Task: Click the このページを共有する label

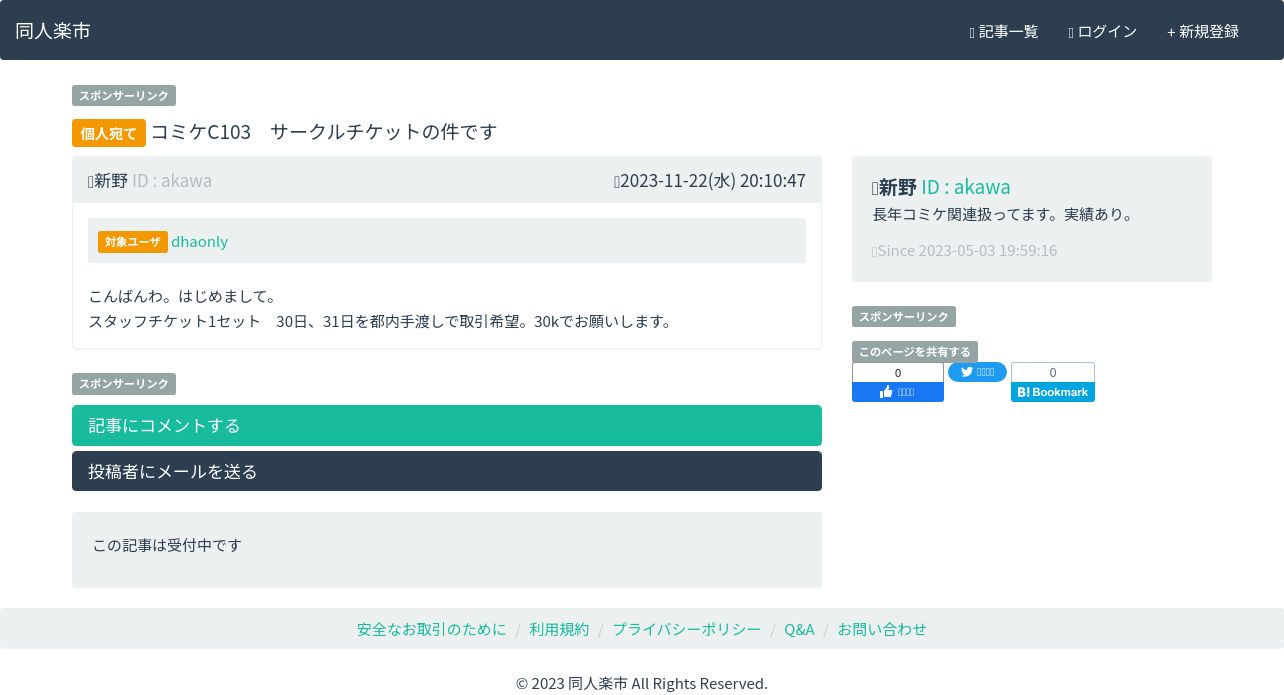Action: pos(915,352)
